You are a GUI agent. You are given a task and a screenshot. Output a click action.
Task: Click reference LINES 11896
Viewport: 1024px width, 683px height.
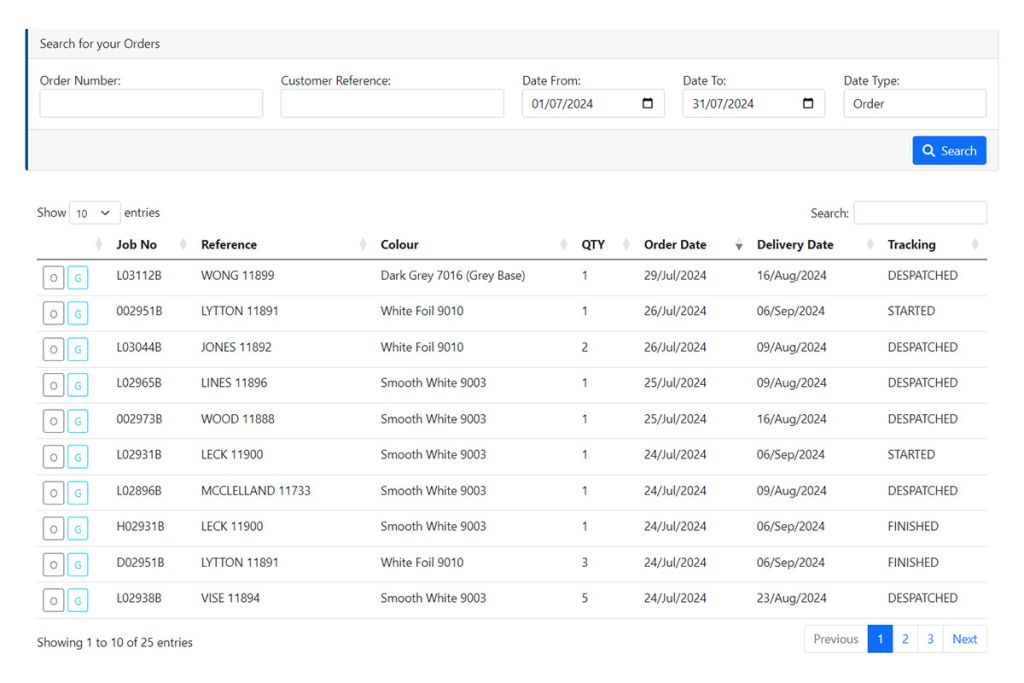(x=234, y=383)
